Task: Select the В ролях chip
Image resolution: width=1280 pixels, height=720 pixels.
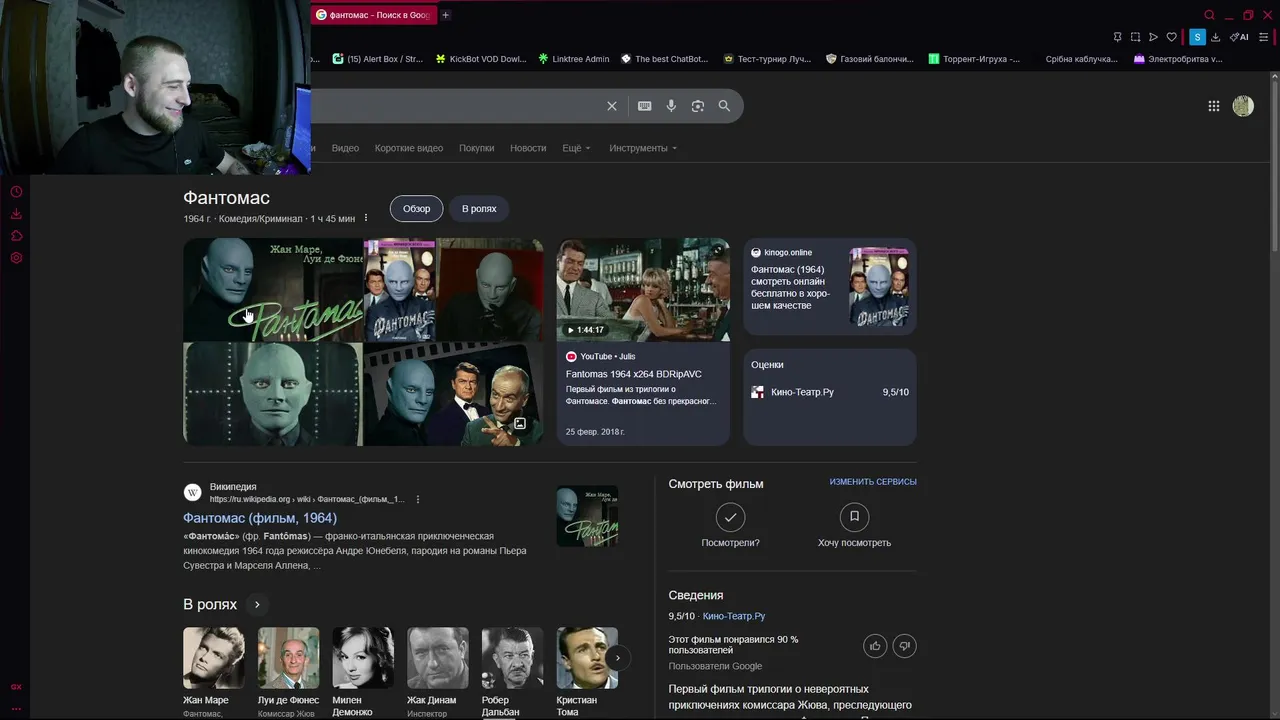Action: click(x=479, y=209)
